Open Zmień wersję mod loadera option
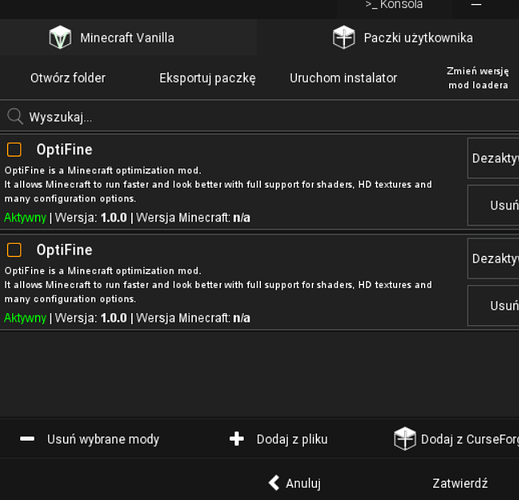The image size is (519, 500). pos(478,78)
